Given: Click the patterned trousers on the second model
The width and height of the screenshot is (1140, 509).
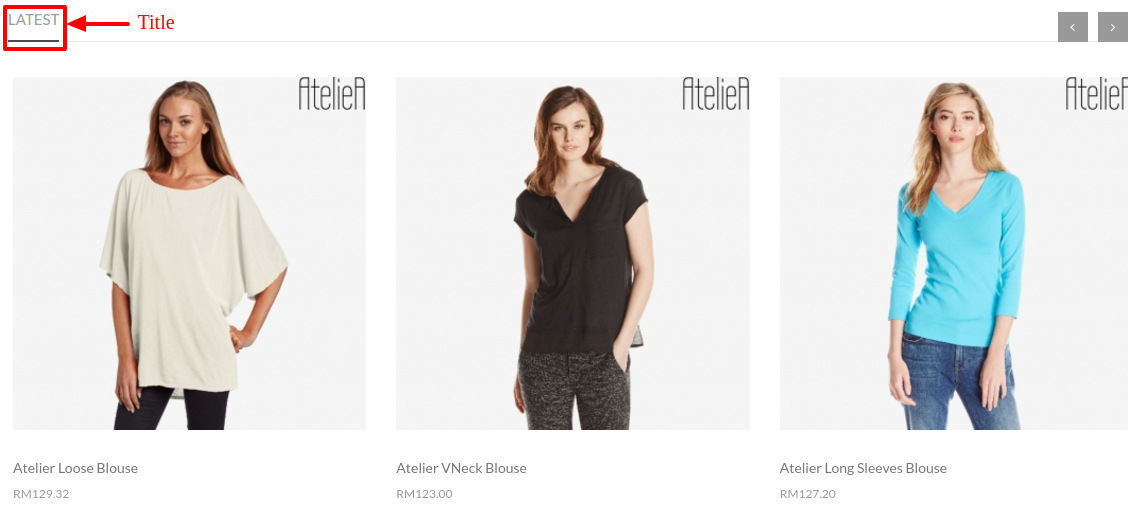Looking at the screenshot, I should coord(573,389).
